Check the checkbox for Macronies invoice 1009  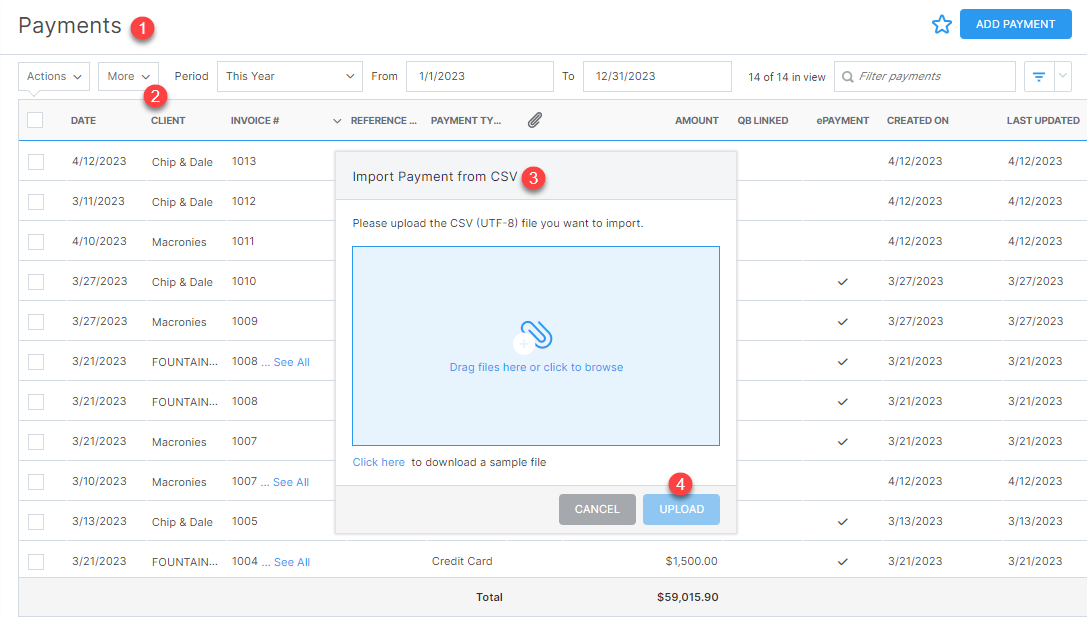click(x=36, y=321)
